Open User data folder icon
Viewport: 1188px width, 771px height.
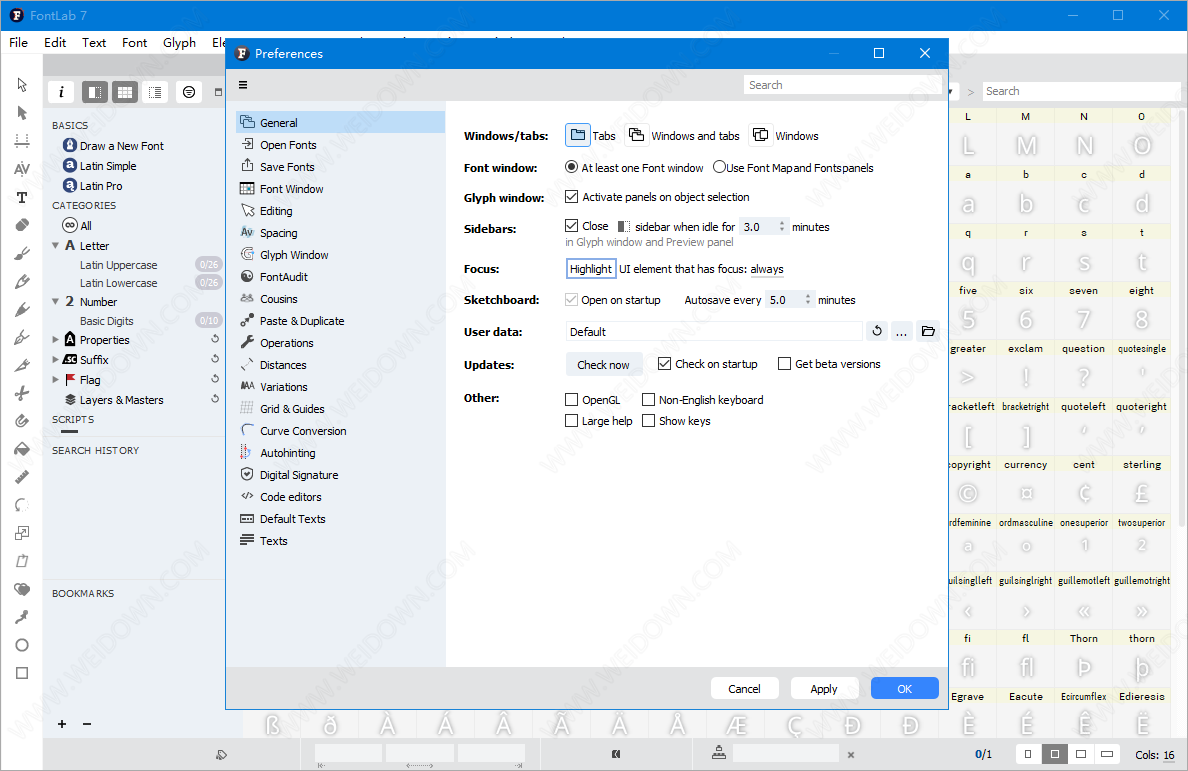tap(928, 331)
